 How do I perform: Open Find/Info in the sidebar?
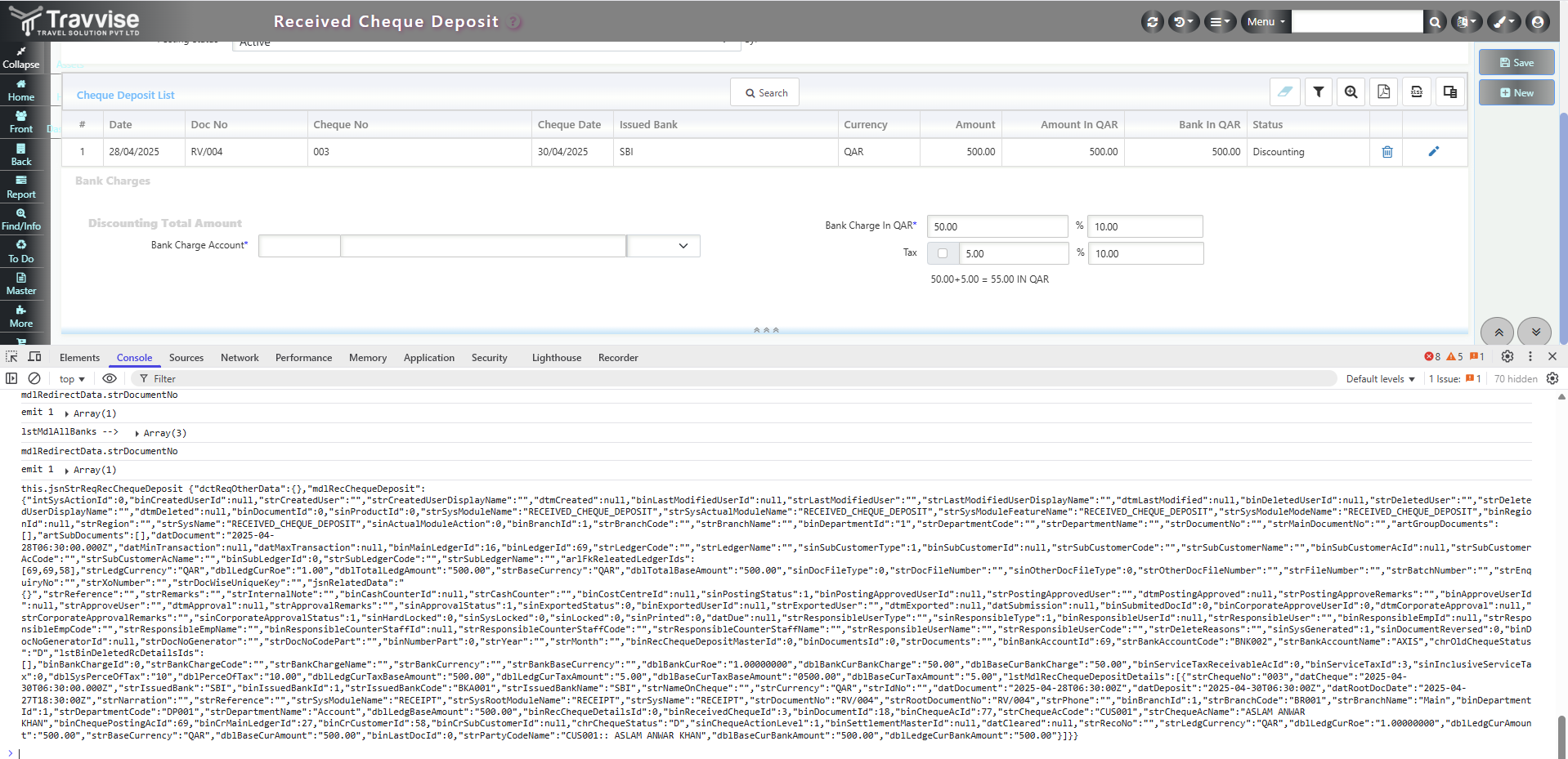point(21,220)
